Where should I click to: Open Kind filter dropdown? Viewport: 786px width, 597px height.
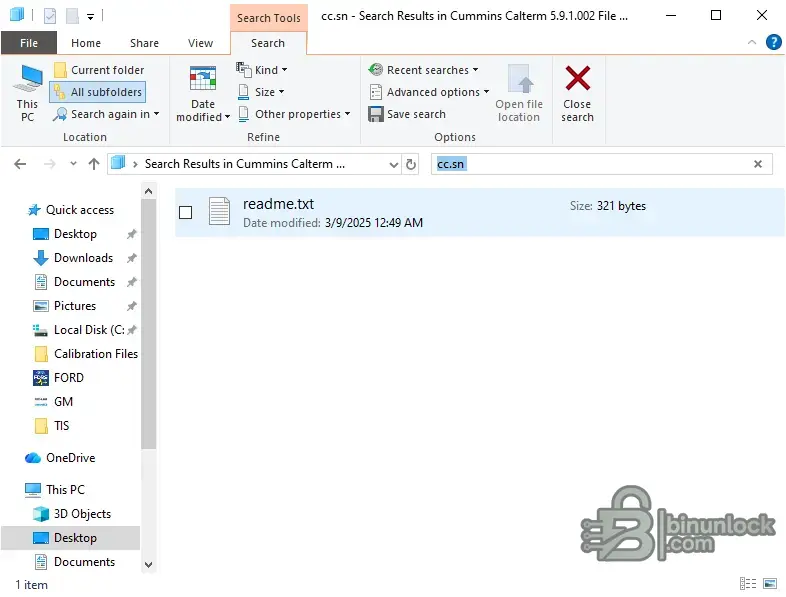click(x=262, y=70)
